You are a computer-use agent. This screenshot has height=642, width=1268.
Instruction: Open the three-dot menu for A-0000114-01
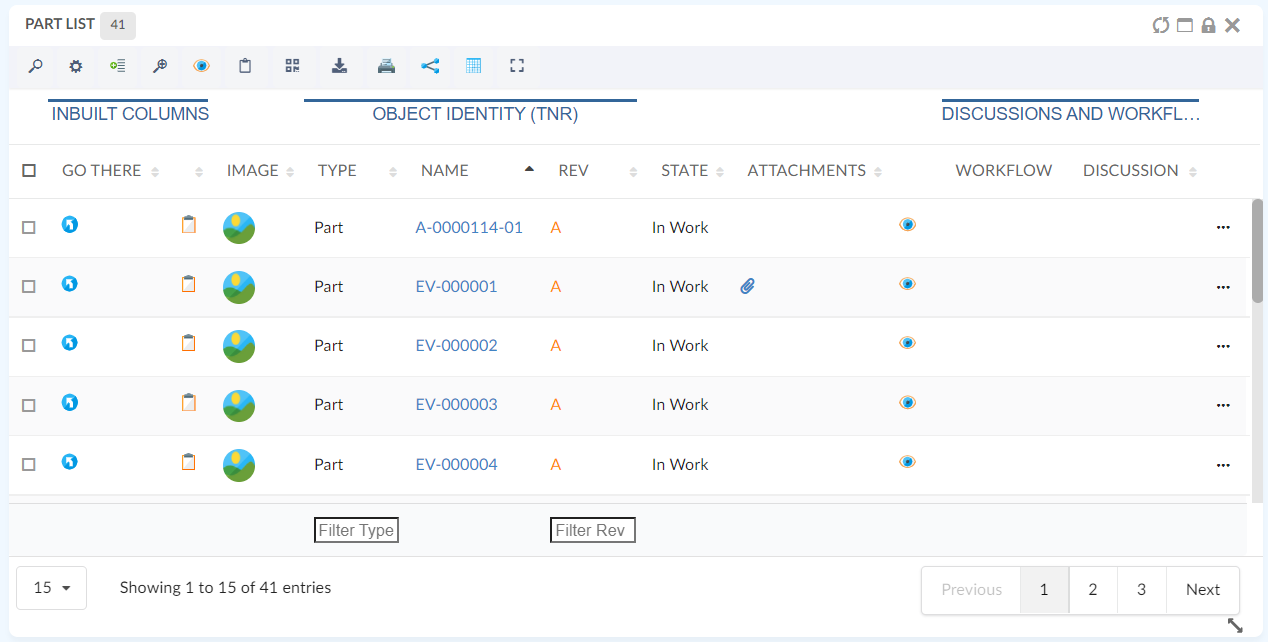(1222, 228)
